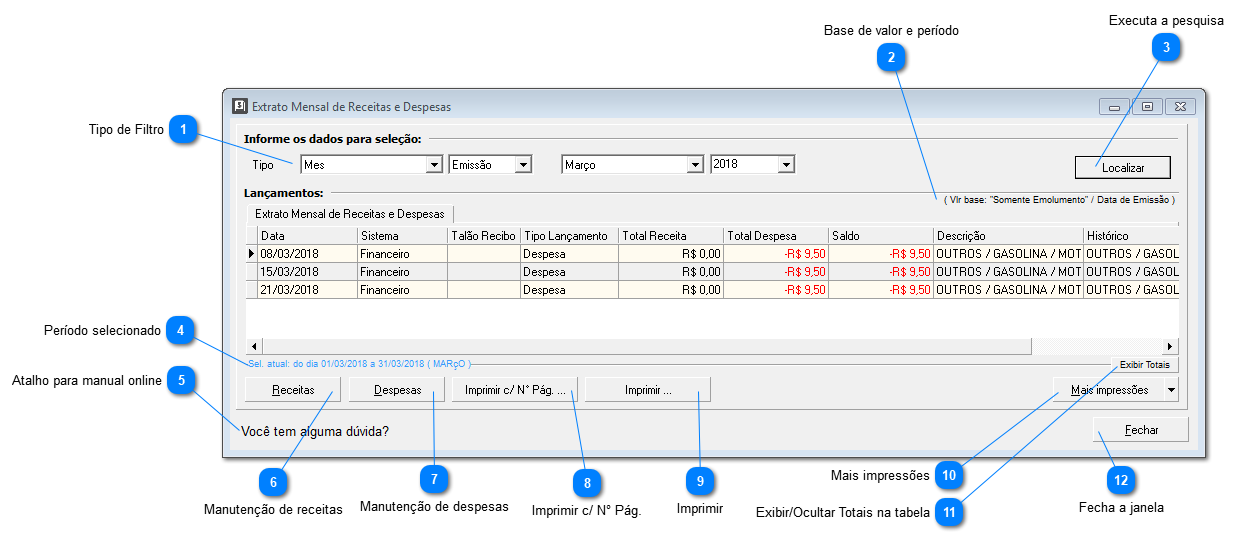Maximize the Extrato Mensal window

1147,106
